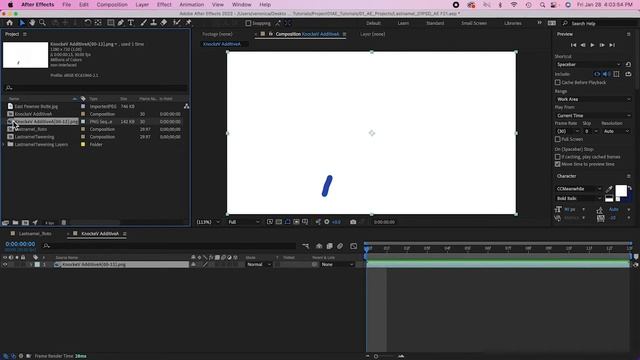640x360 pixels.
Task: Hide the KnockeV Additive layer eye
Action: (x=5, y=264)
